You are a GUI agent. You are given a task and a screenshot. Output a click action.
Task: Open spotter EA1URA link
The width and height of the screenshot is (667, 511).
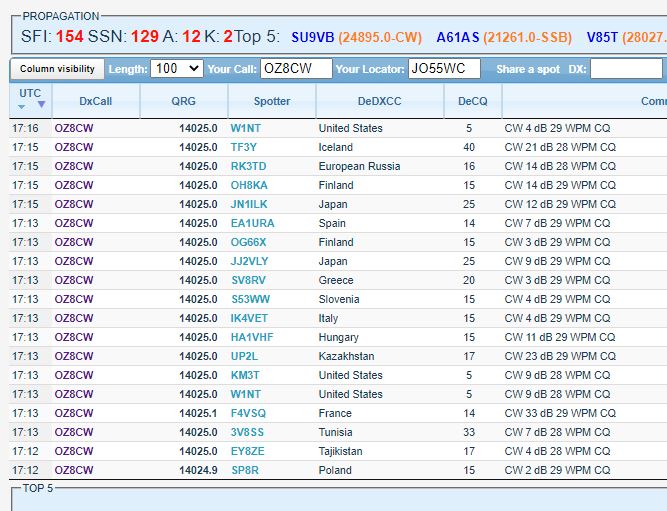click(x=252, y=223)
